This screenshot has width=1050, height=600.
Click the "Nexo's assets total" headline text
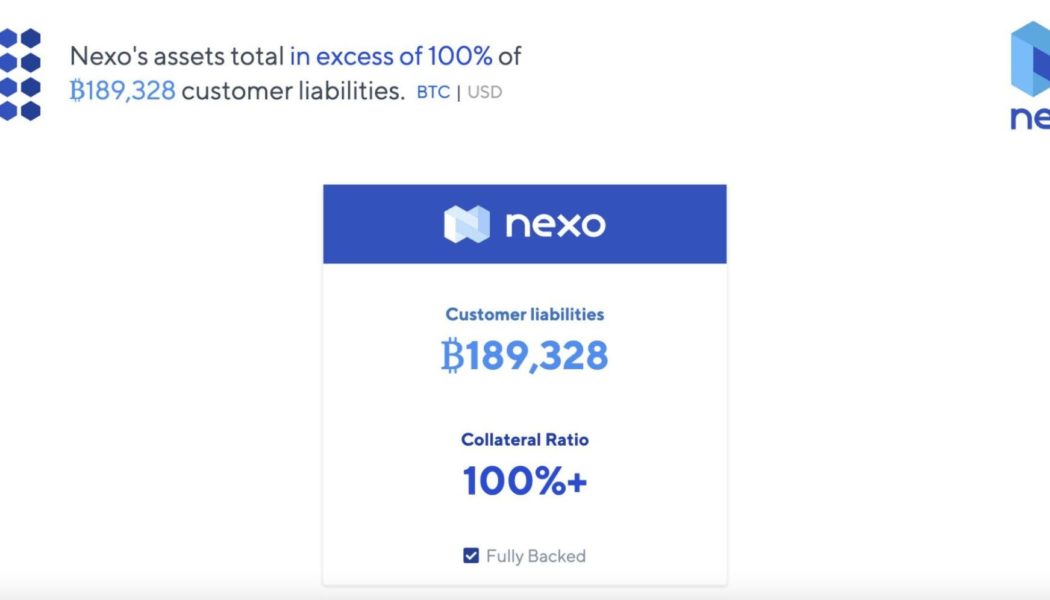point(177,56)
